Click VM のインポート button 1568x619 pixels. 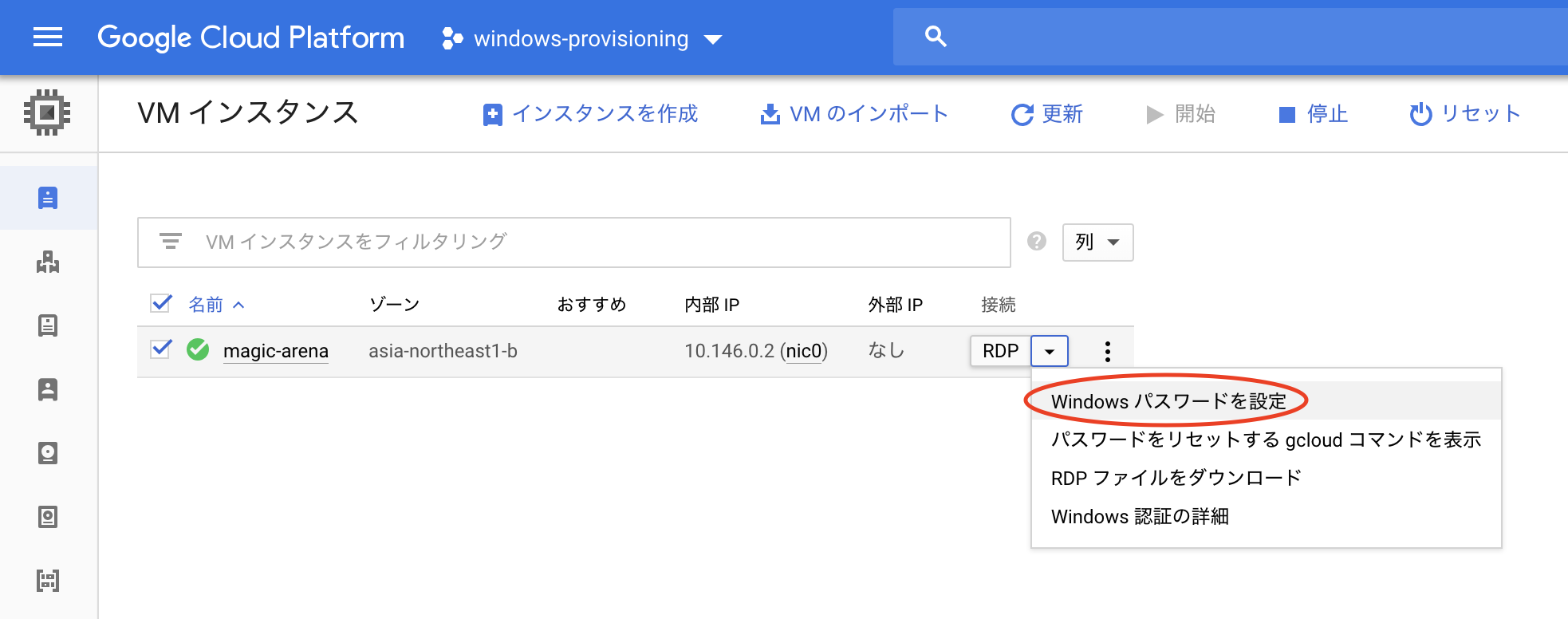[853, 114]
